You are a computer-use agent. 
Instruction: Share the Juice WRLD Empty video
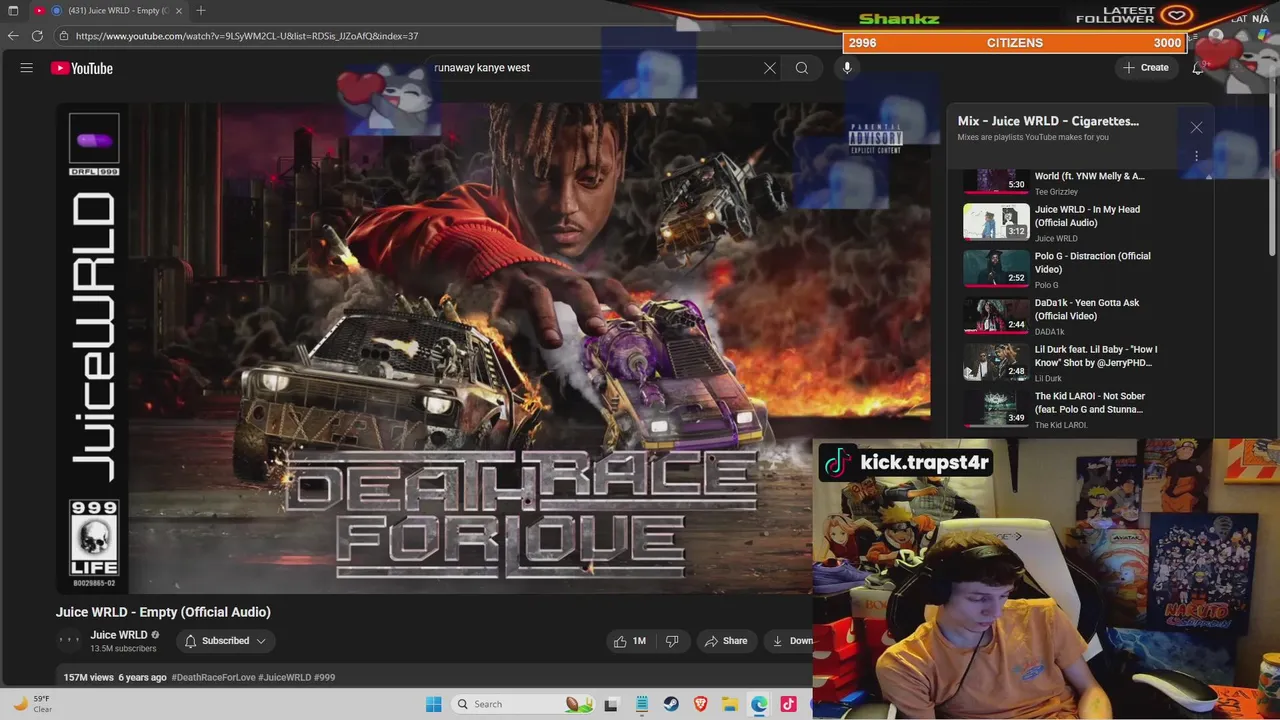pyautogui.click(x=726, y=641)
